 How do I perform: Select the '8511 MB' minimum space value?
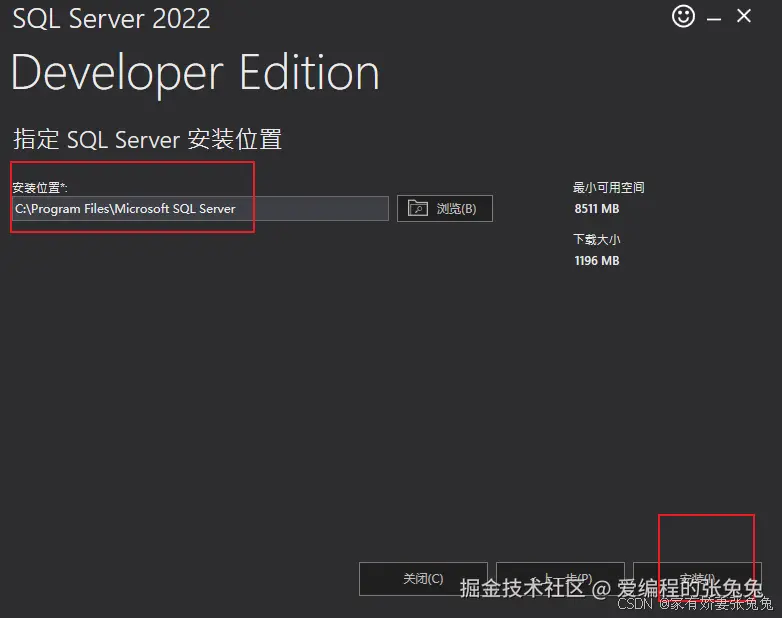click(596, 208)
